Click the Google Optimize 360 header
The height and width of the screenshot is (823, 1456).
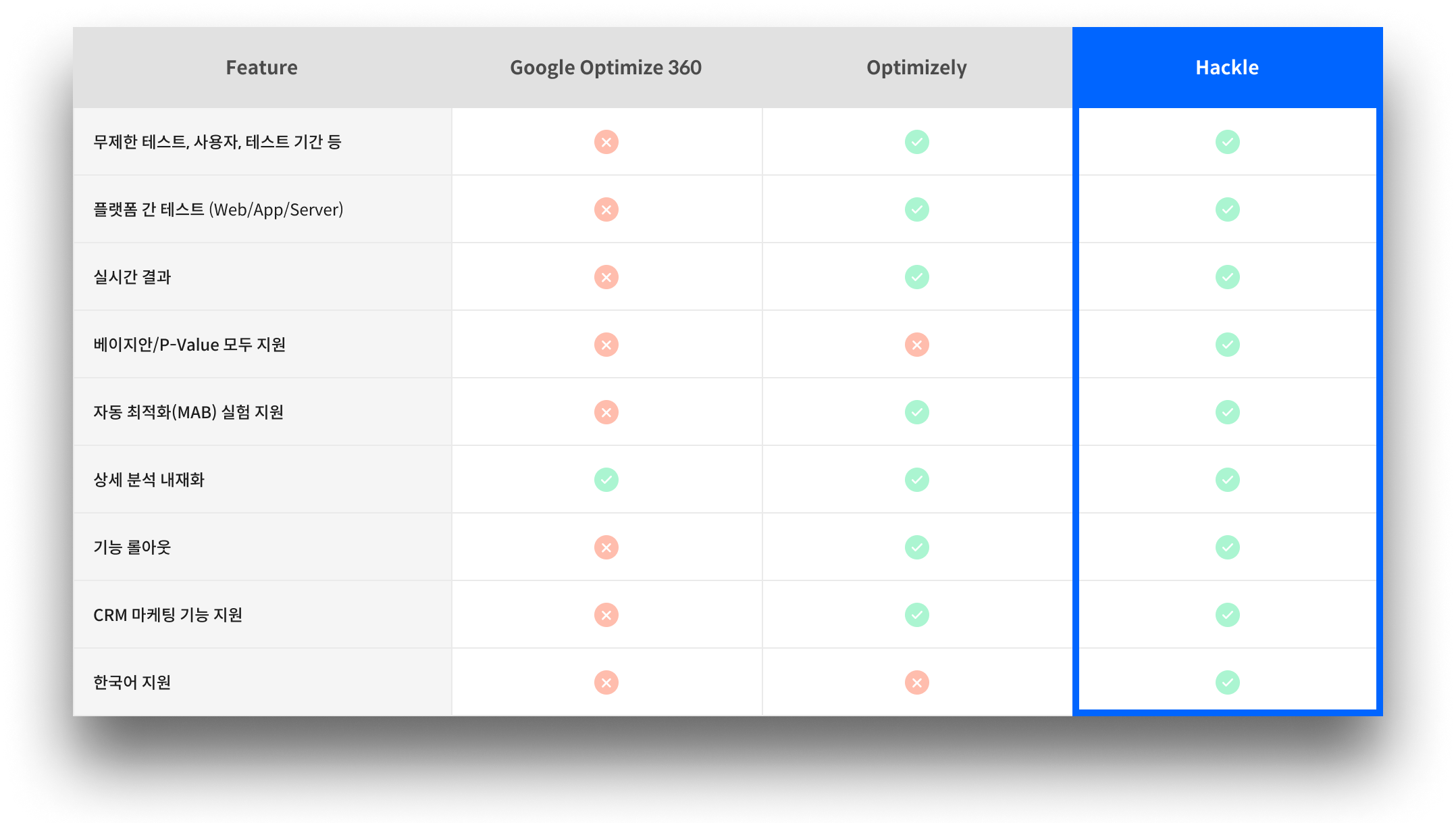tap(605, 68)
